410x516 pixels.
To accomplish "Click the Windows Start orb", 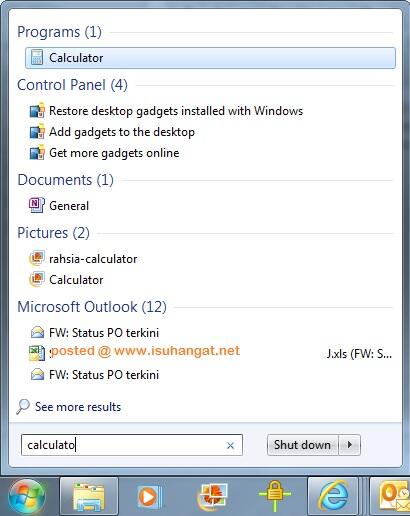I will 27,497.
